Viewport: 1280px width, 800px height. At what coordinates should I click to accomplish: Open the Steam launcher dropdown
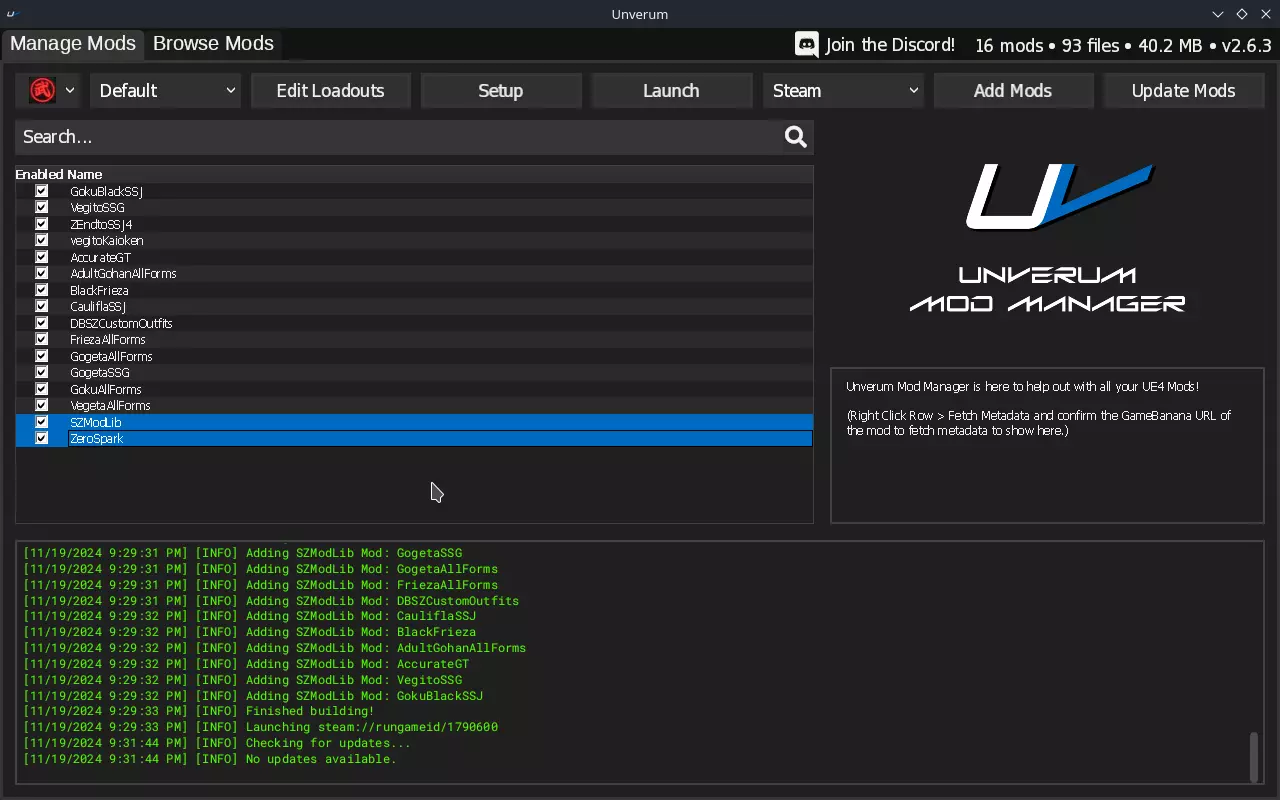(844, 90)
